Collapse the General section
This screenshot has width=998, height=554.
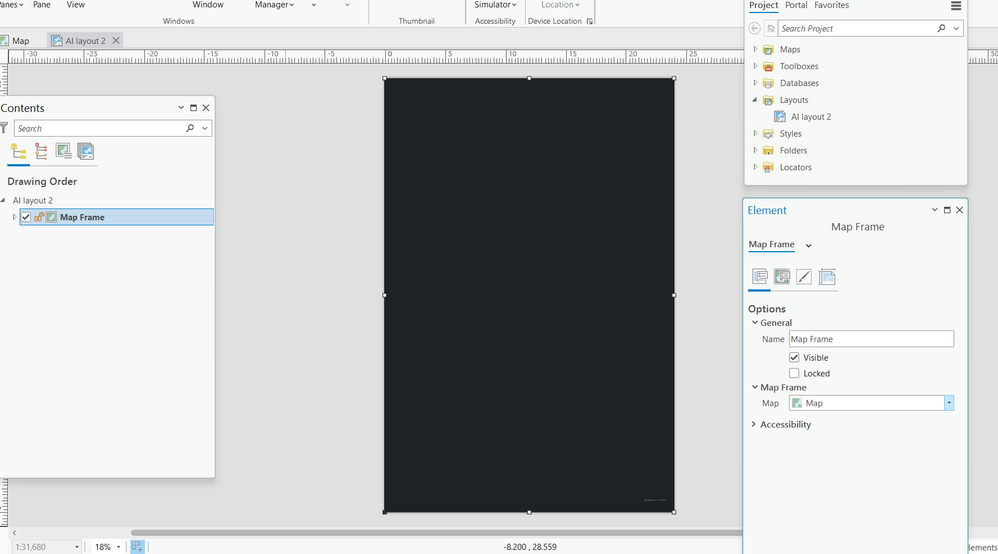point(755,323)
